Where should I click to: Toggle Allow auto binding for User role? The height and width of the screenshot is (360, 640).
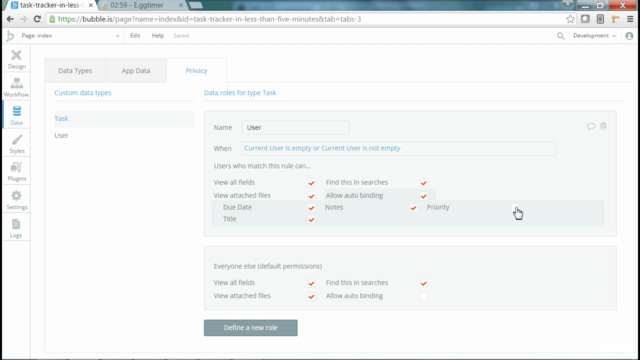click(x=424, y=196)
